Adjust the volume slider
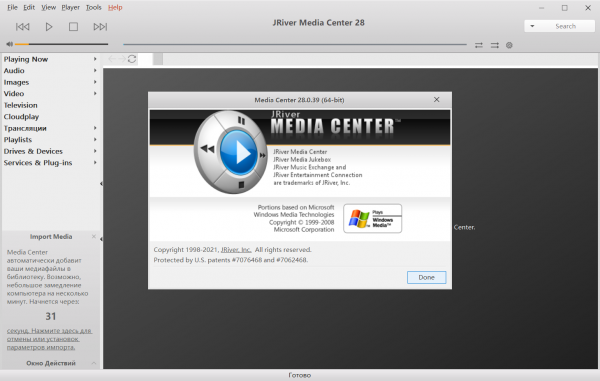Screen dimensions: 600x381 [x=62, y=44]
